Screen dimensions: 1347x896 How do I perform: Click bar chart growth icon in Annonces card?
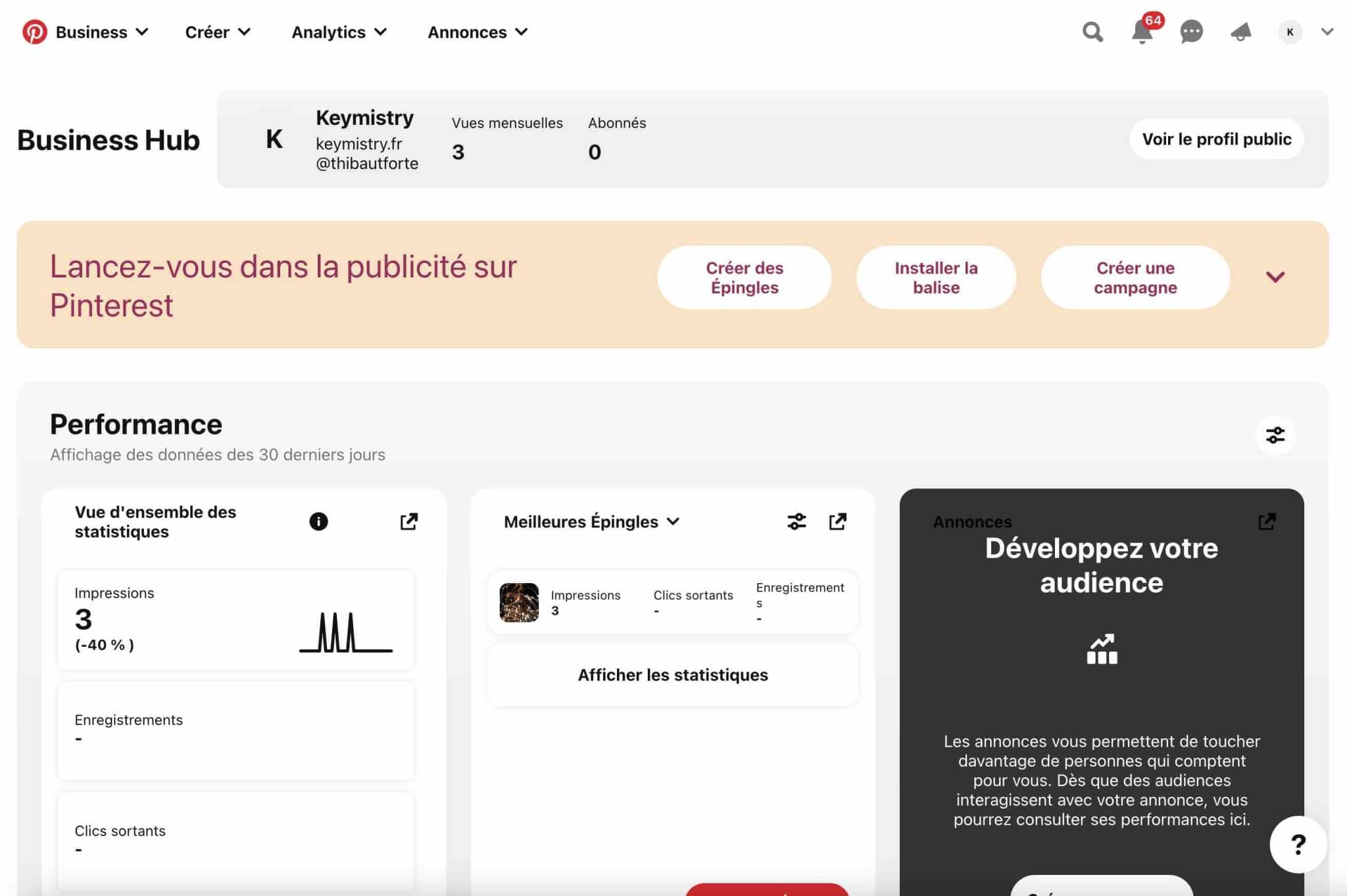[x=1102, y=649]
